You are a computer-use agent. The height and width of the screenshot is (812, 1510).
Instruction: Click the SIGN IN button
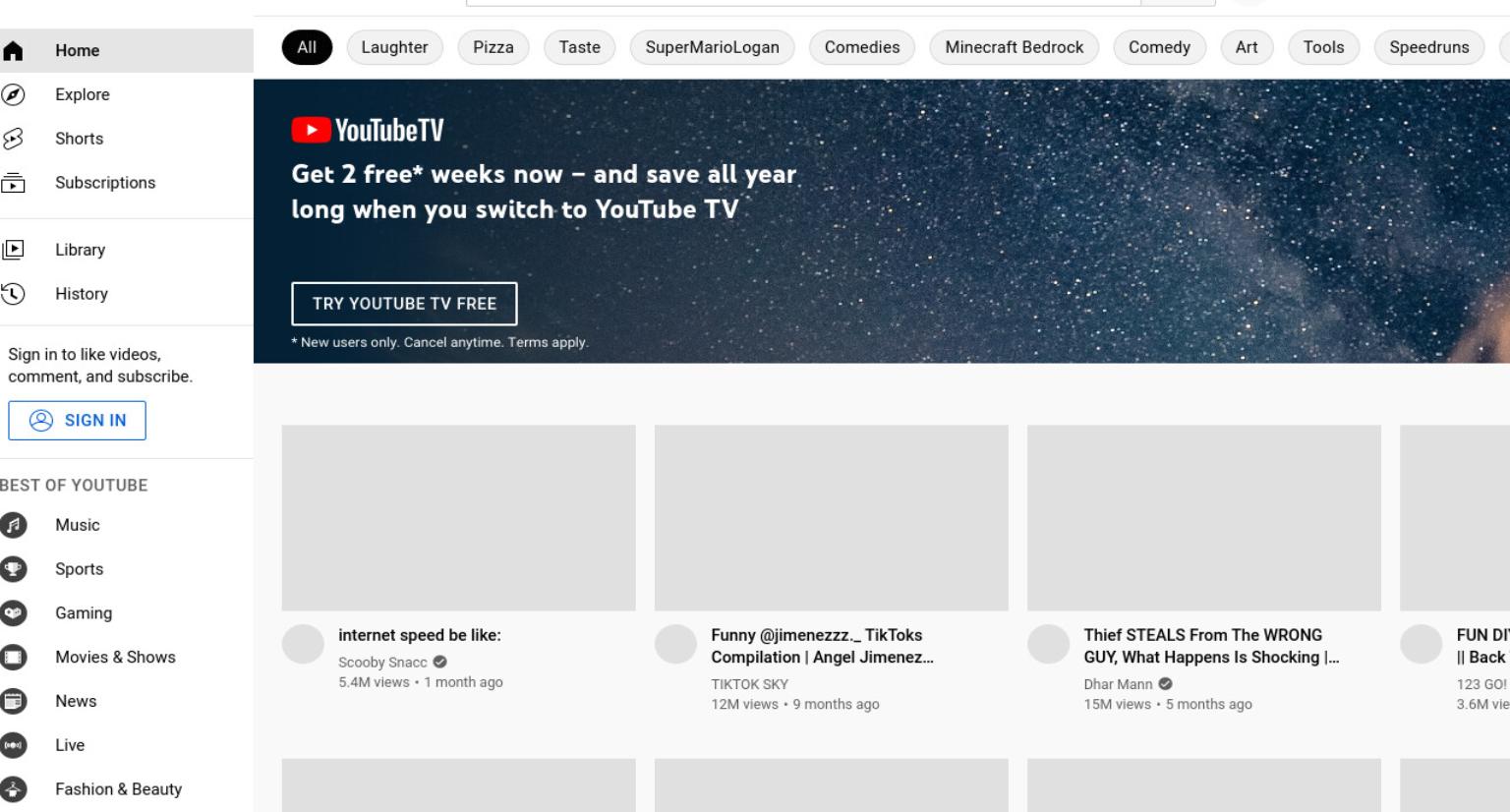(77, 420)
